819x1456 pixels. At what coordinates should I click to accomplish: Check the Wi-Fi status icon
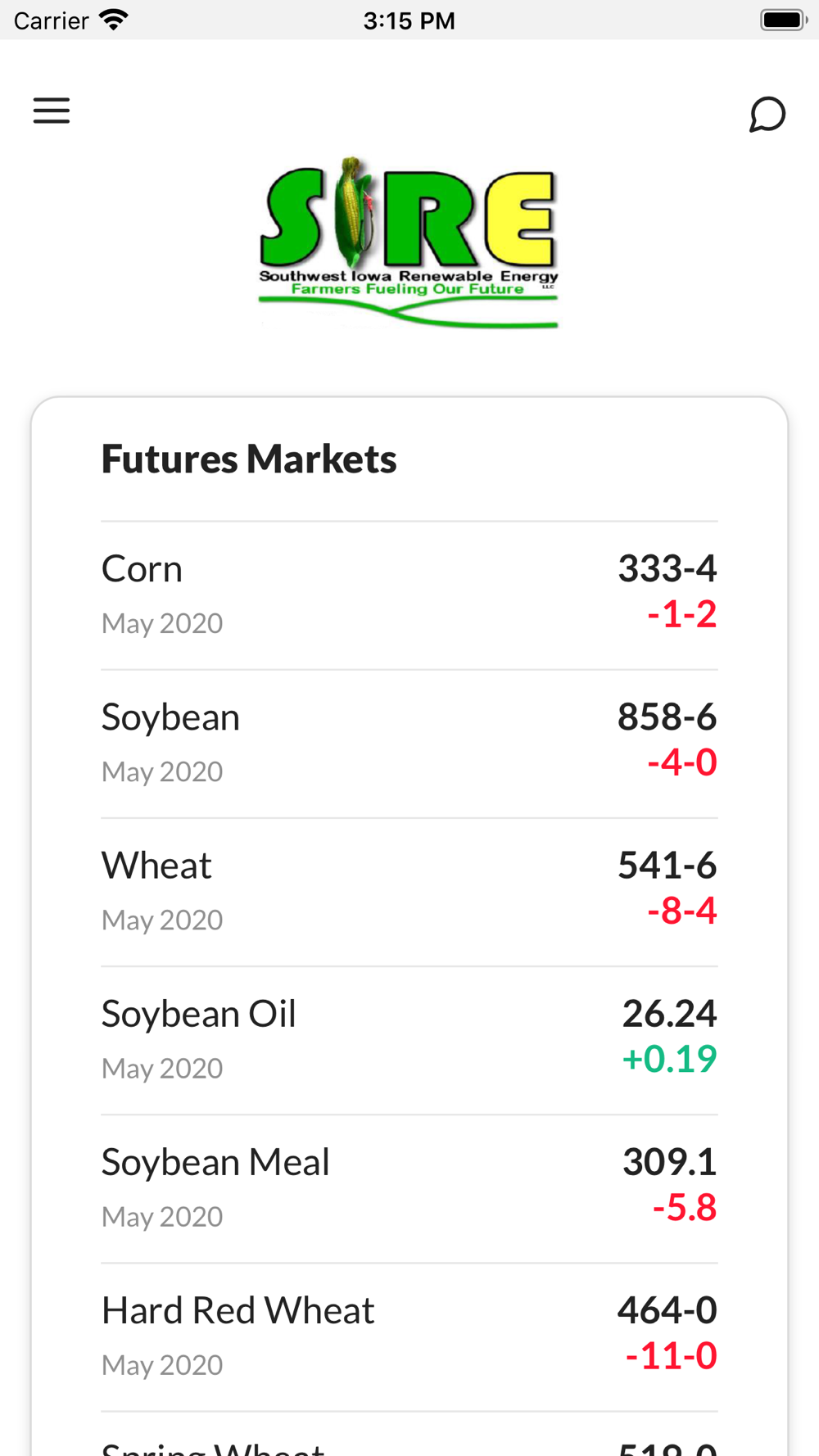(x=113, y=20)
